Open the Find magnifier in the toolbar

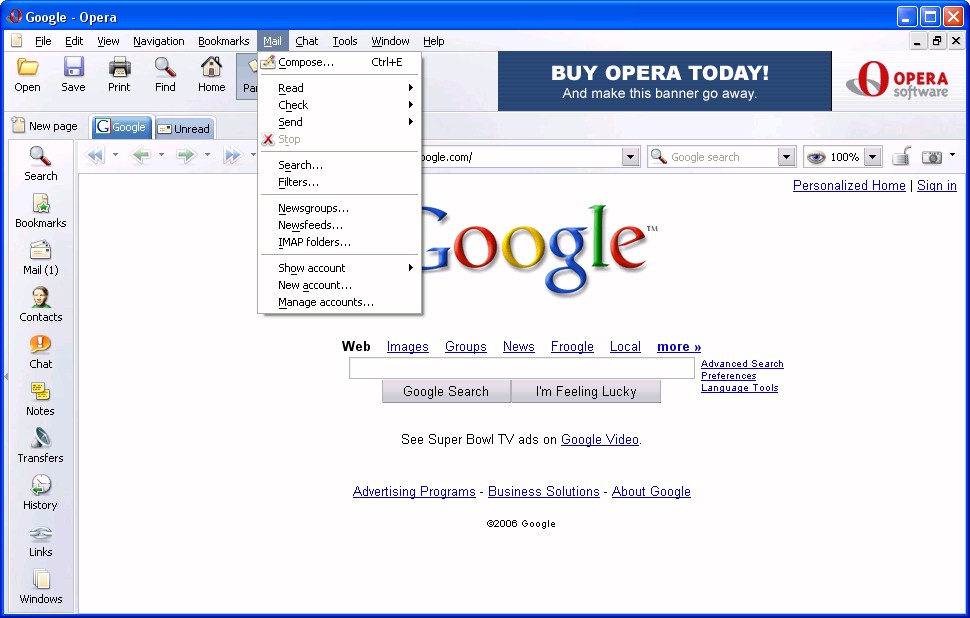(165, 74)
